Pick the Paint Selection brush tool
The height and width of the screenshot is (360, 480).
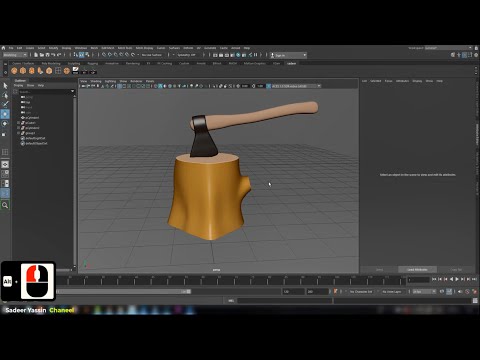pos(5,104)
